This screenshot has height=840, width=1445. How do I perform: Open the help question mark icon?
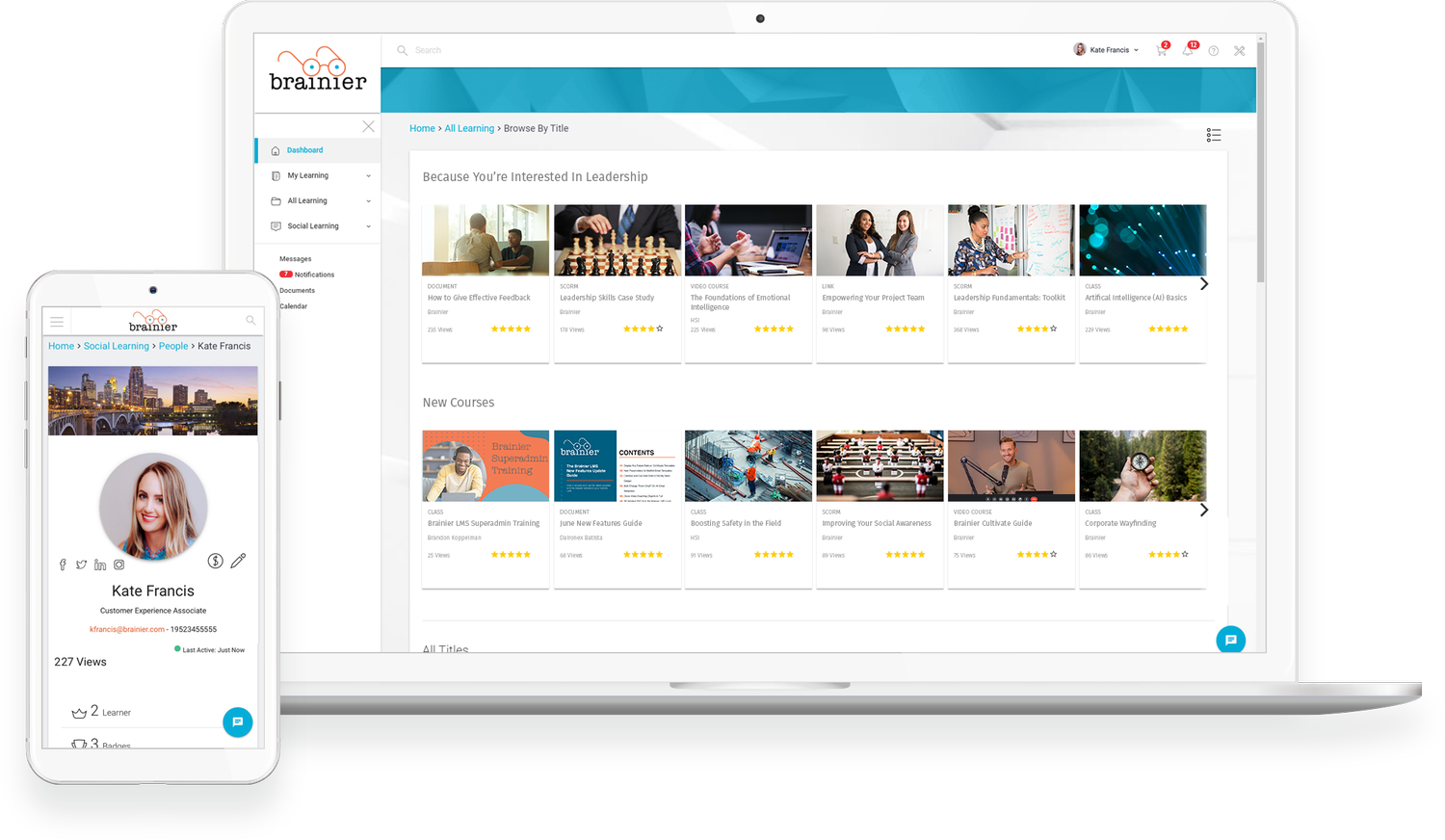1214,51
